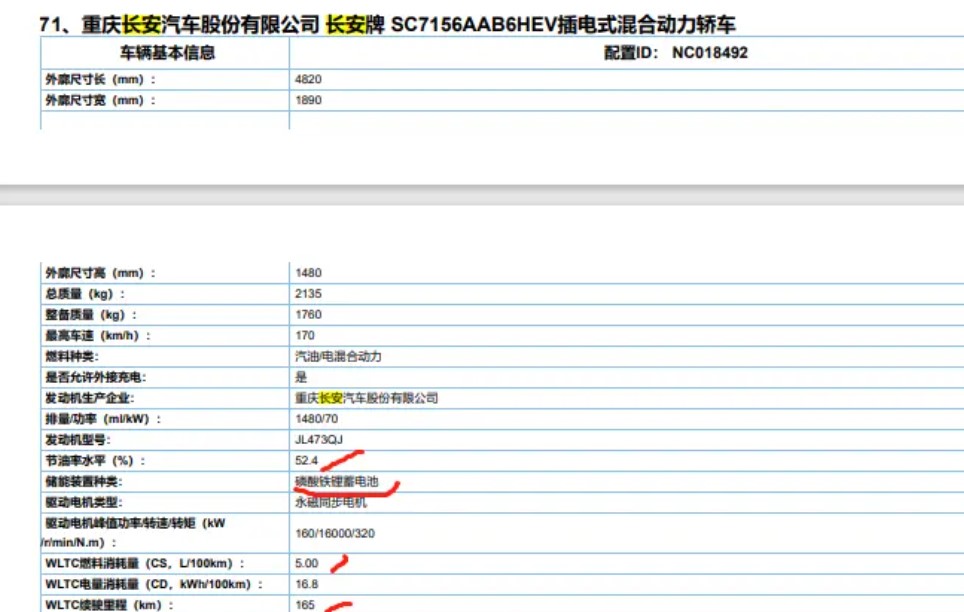This screenshot has height=612, width=964.
Task: Click the fuel consumption value '5.00'
Action: click(306, 563)
